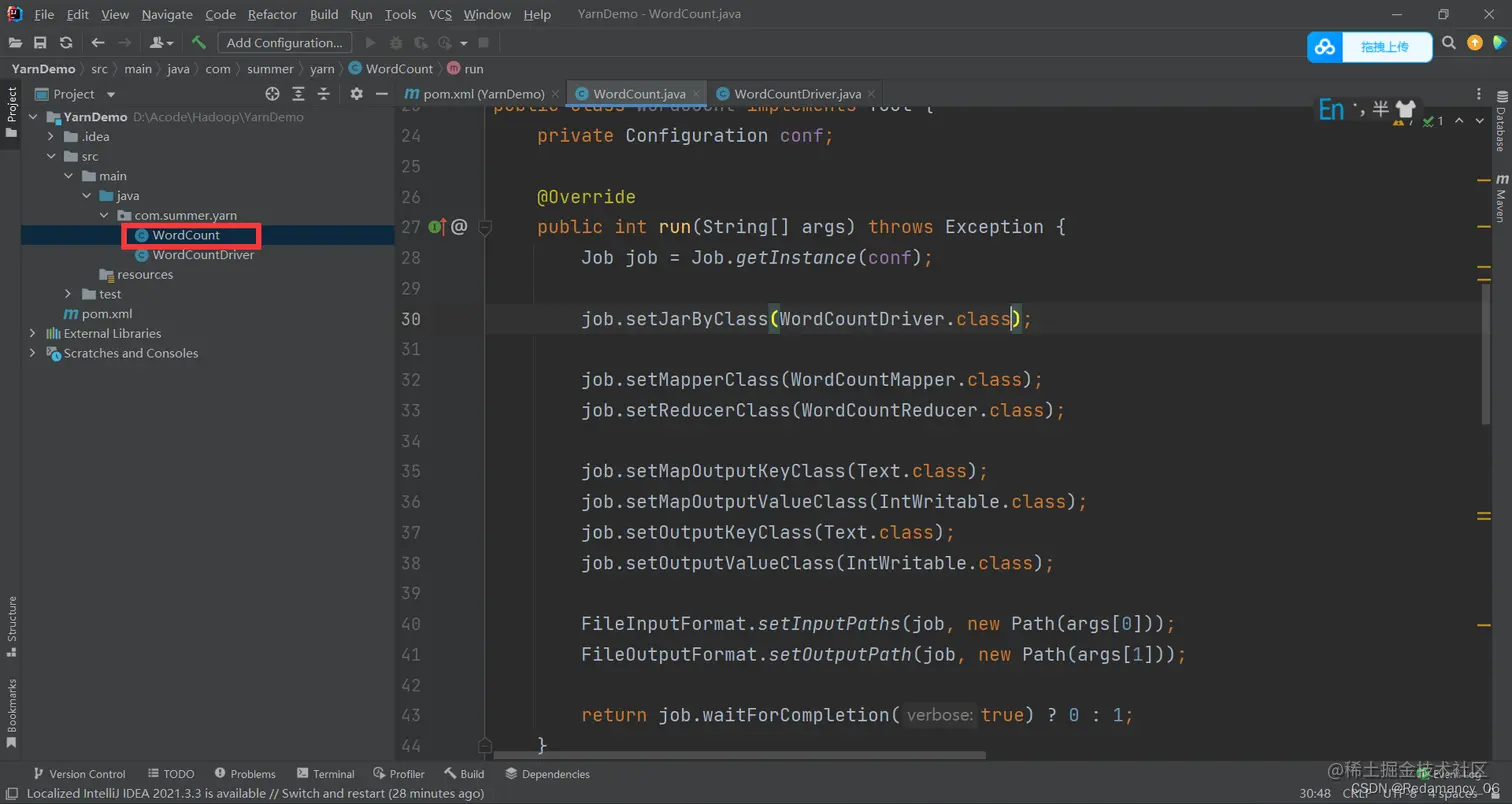This screenshot has width=1512, height=804.
Task: Expand Scratches and Consoles node
Action: (x=32, y=353)
